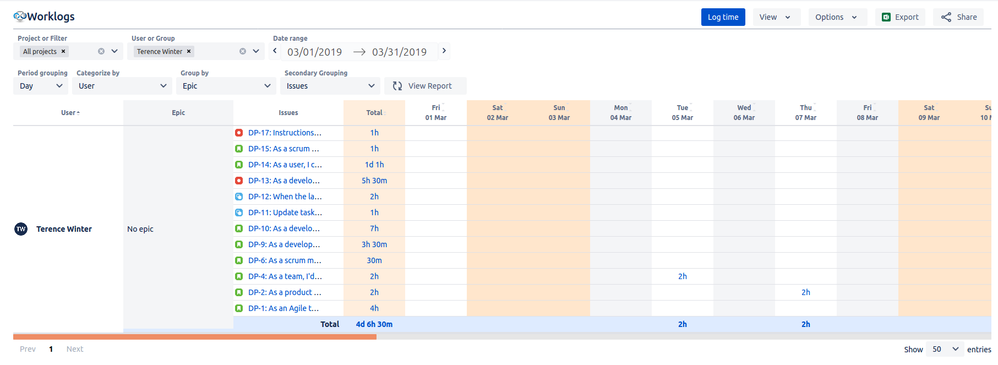Click the grand total 4d 6h 30m
Image resolution: width=998 pixels, height=365 pixels.
(x=374, y=324)
